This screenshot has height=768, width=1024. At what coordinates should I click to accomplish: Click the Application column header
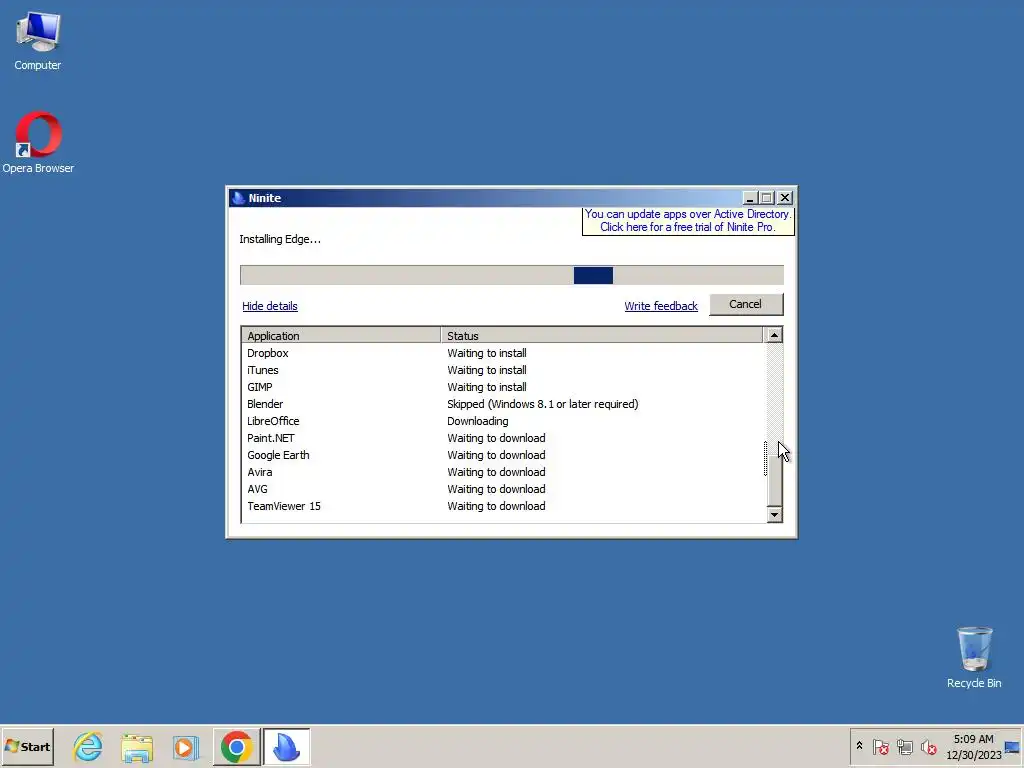(341, 336)
